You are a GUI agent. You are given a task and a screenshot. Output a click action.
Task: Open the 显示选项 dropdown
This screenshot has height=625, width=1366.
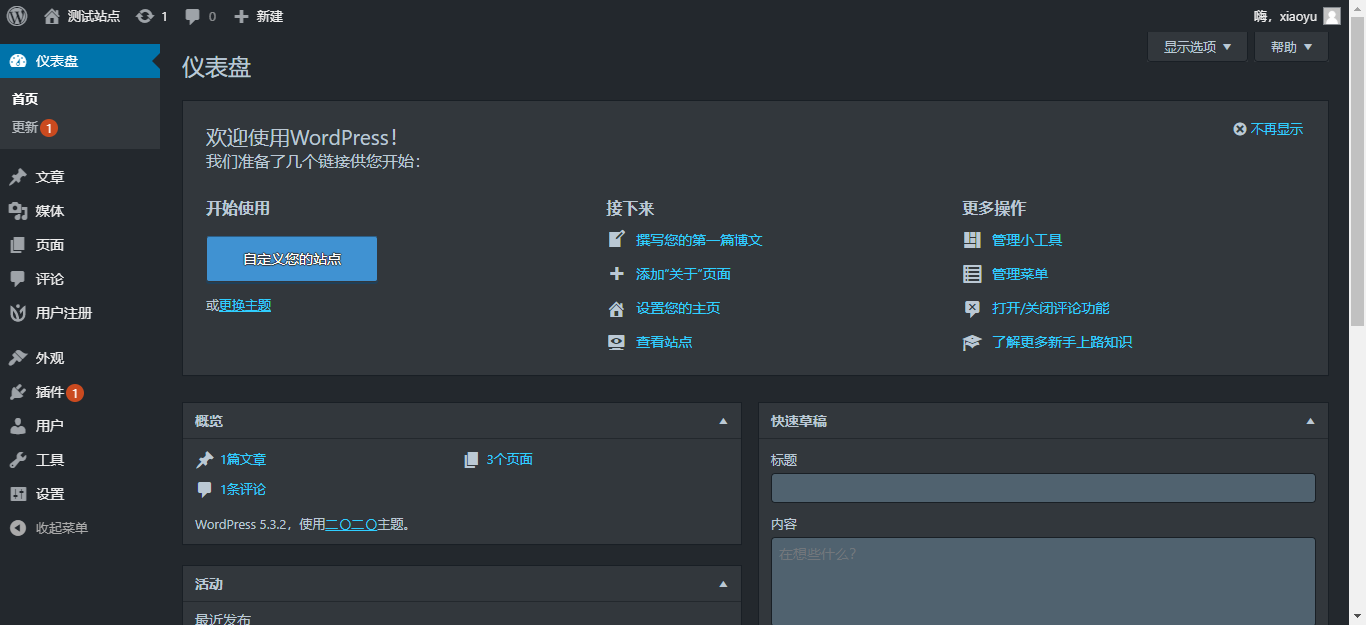pyautogui.click(x=1197, y=47)
